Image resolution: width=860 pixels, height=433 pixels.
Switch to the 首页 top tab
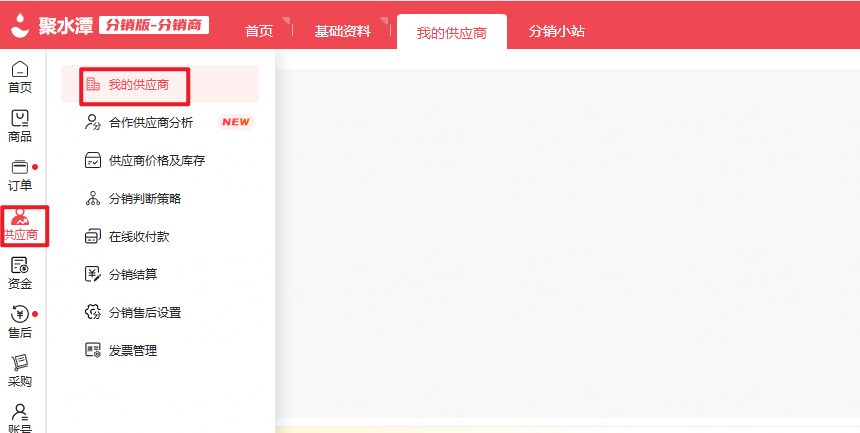point(259,31)
